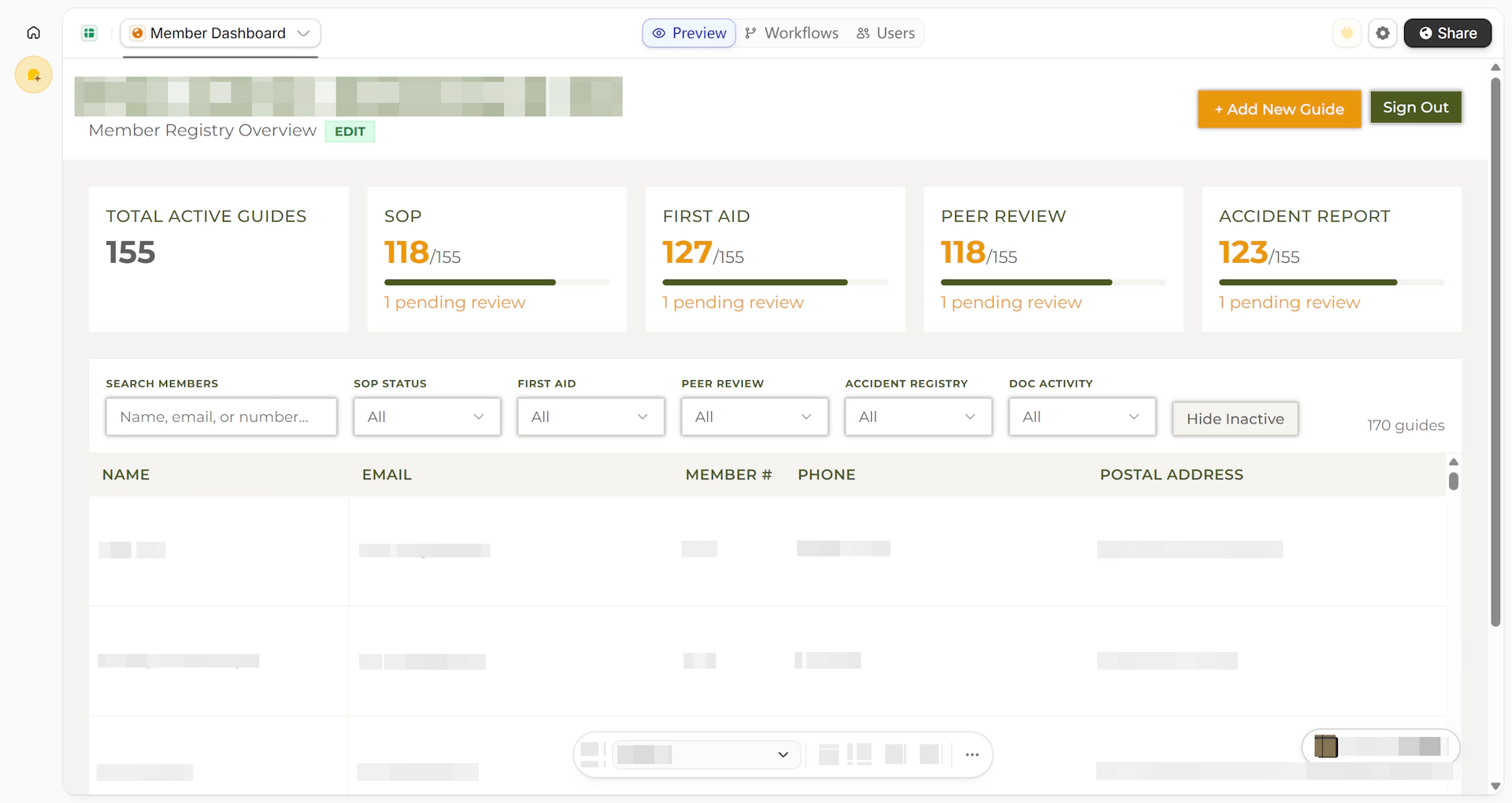Click the Share button
Viewport: 1512px width, 803px height.
point(1447,33)
